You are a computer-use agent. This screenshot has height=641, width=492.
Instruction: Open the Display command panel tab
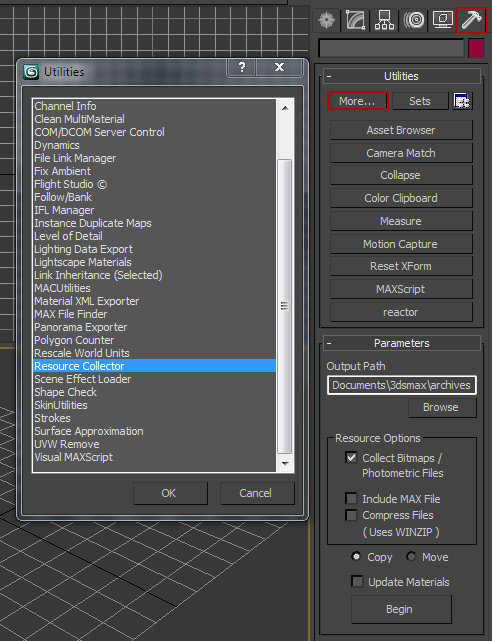pyautogui.click(x=442, y=20)
